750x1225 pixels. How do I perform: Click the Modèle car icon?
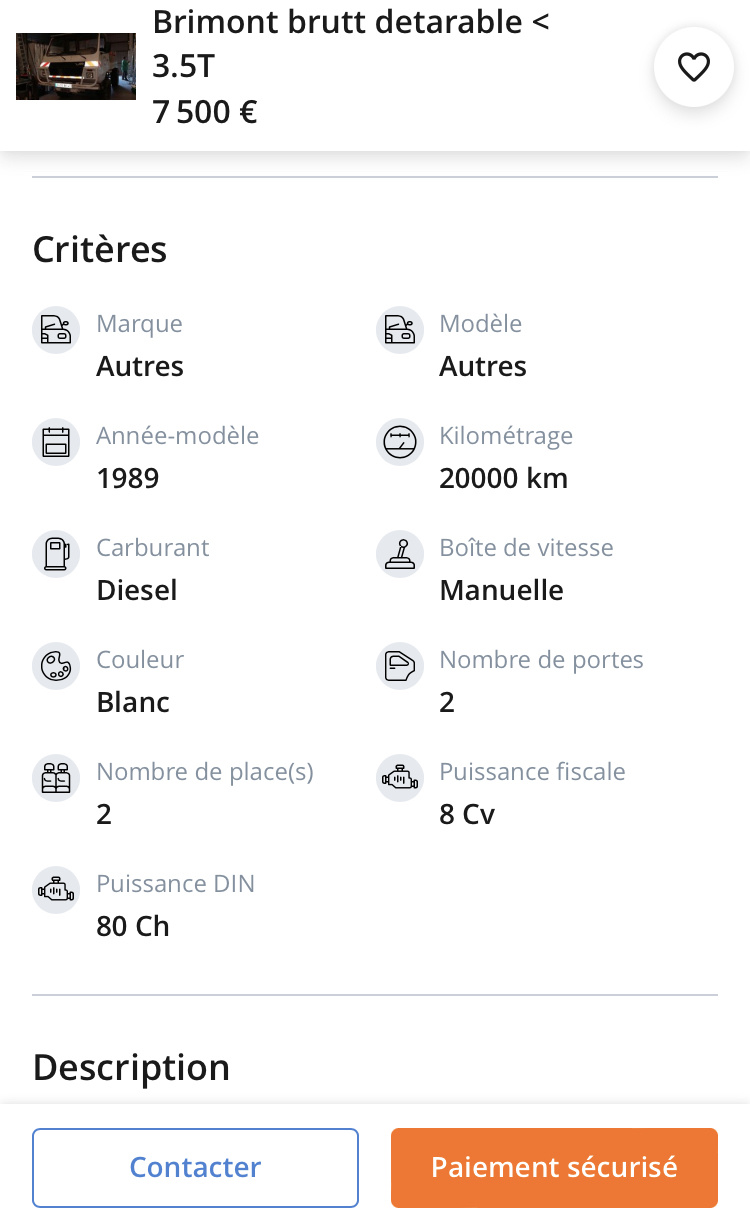(399, 330)
